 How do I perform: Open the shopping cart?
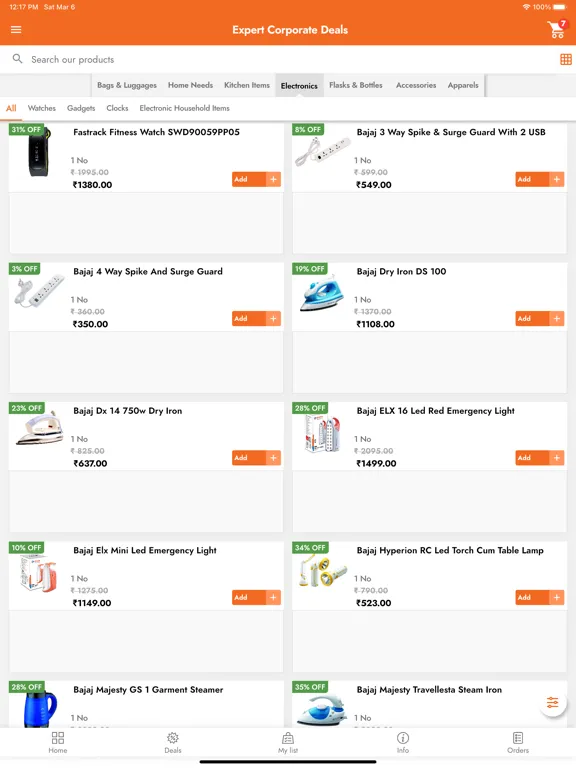[557, 29]
